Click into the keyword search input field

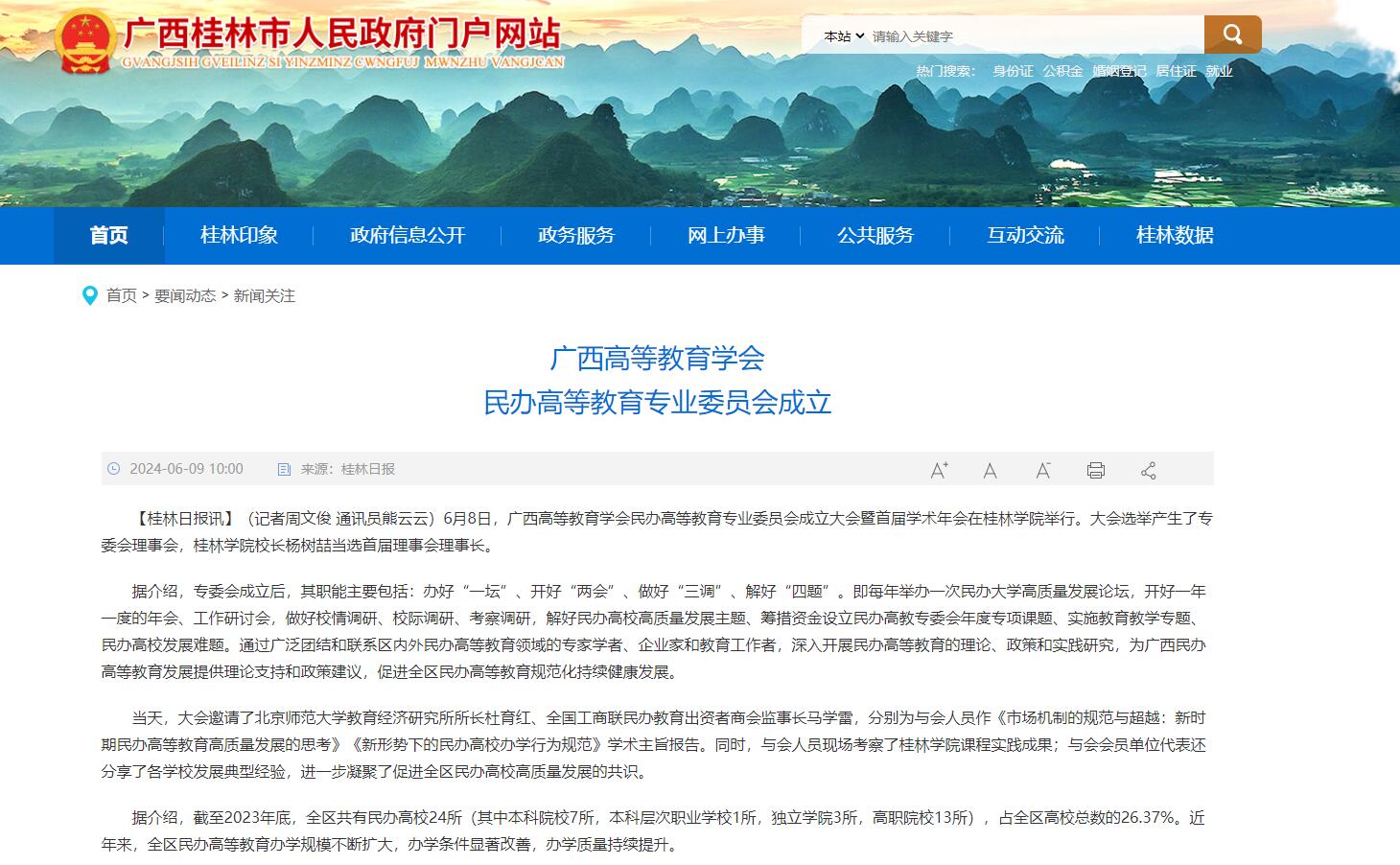1031,36
